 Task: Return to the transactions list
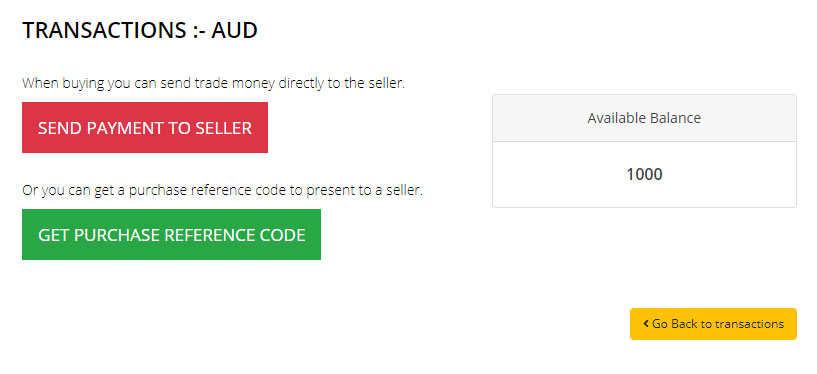click(713, 324)
